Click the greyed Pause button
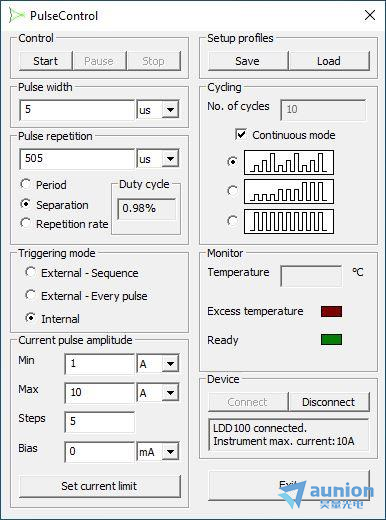 pos(99,61)
